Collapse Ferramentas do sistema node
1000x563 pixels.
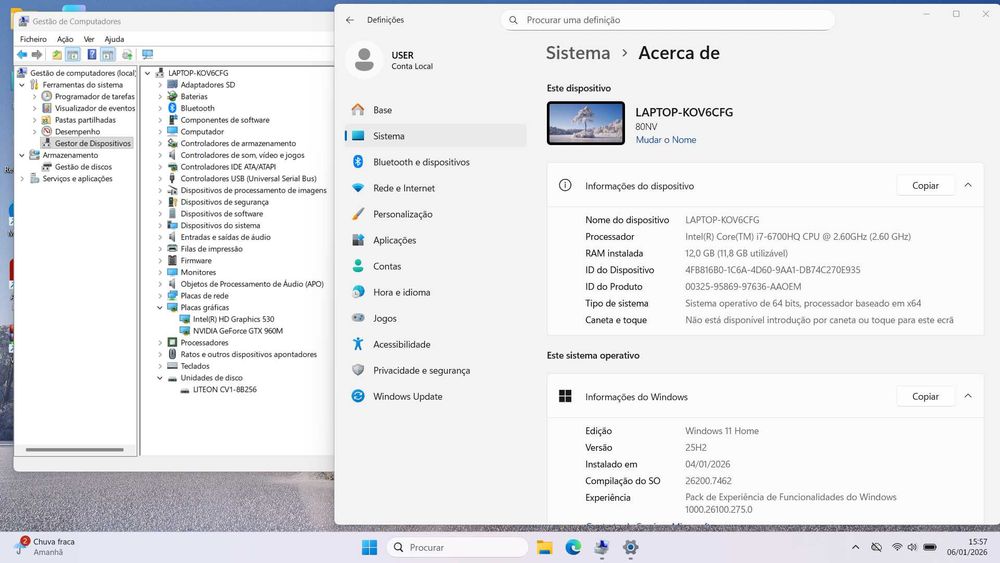tap(22, 85)
